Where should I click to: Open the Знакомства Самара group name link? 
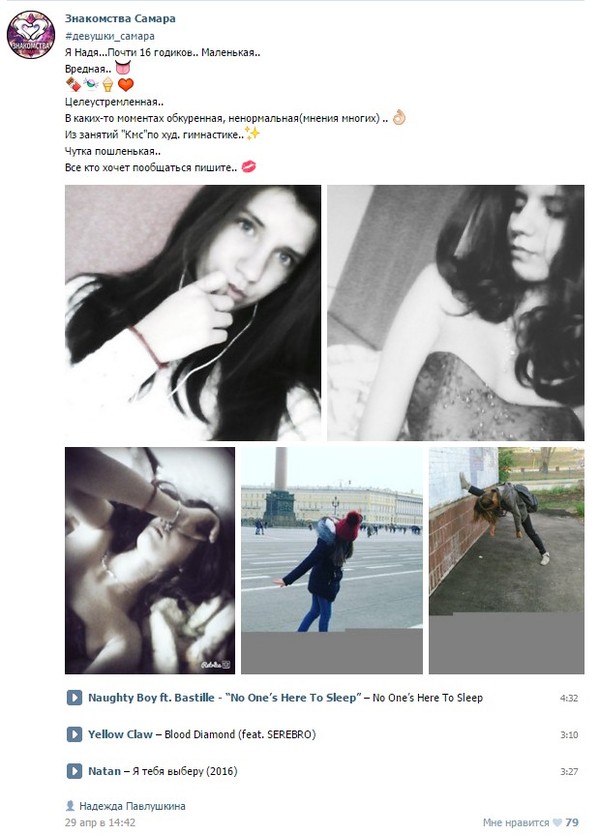120,19
